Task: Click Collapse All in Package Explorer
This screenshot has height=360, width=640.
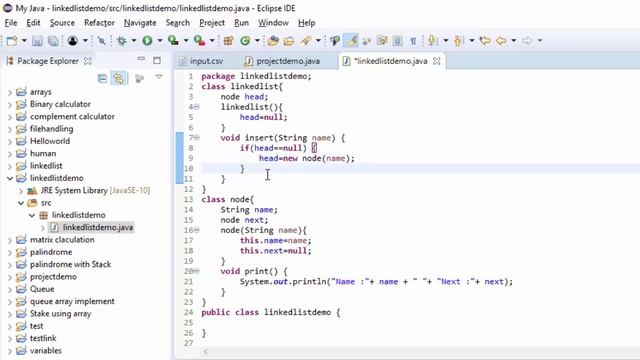Action: [102, 78]
